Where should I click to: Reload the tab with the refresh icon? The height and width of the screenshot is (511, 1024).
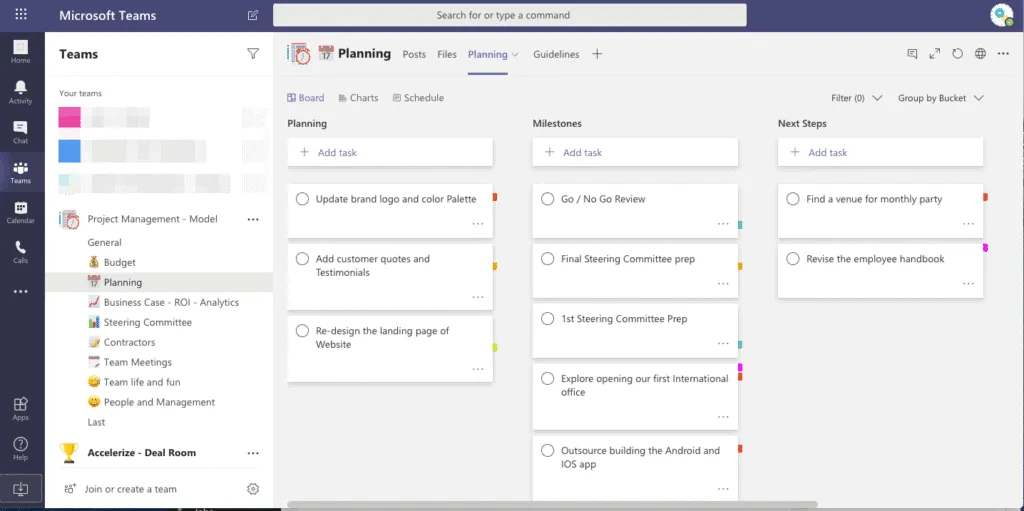pyautogui.click(x=957, y=54)
